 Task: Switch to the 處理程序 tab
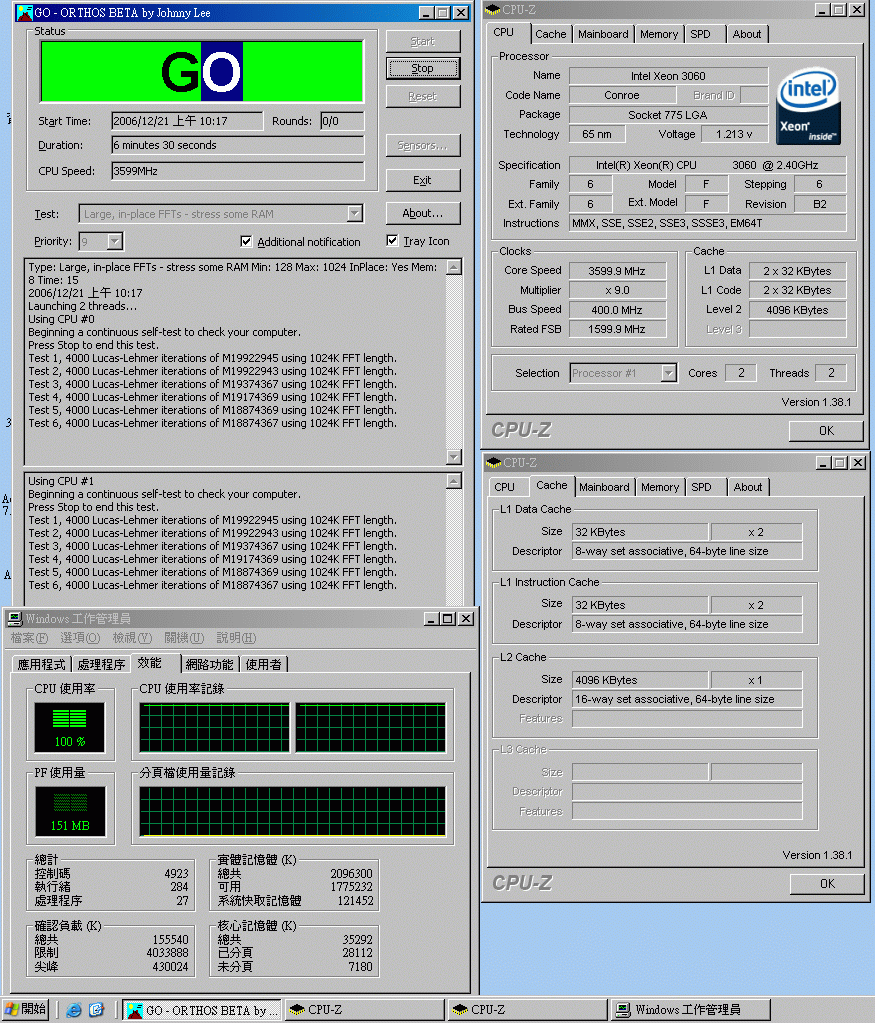pos(101,664)
